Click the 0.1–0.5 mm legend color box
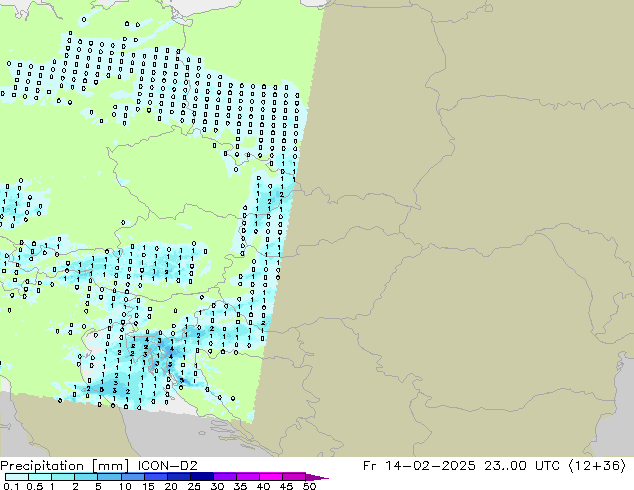This screenshot has width=634, height=490. pos(17,477)
